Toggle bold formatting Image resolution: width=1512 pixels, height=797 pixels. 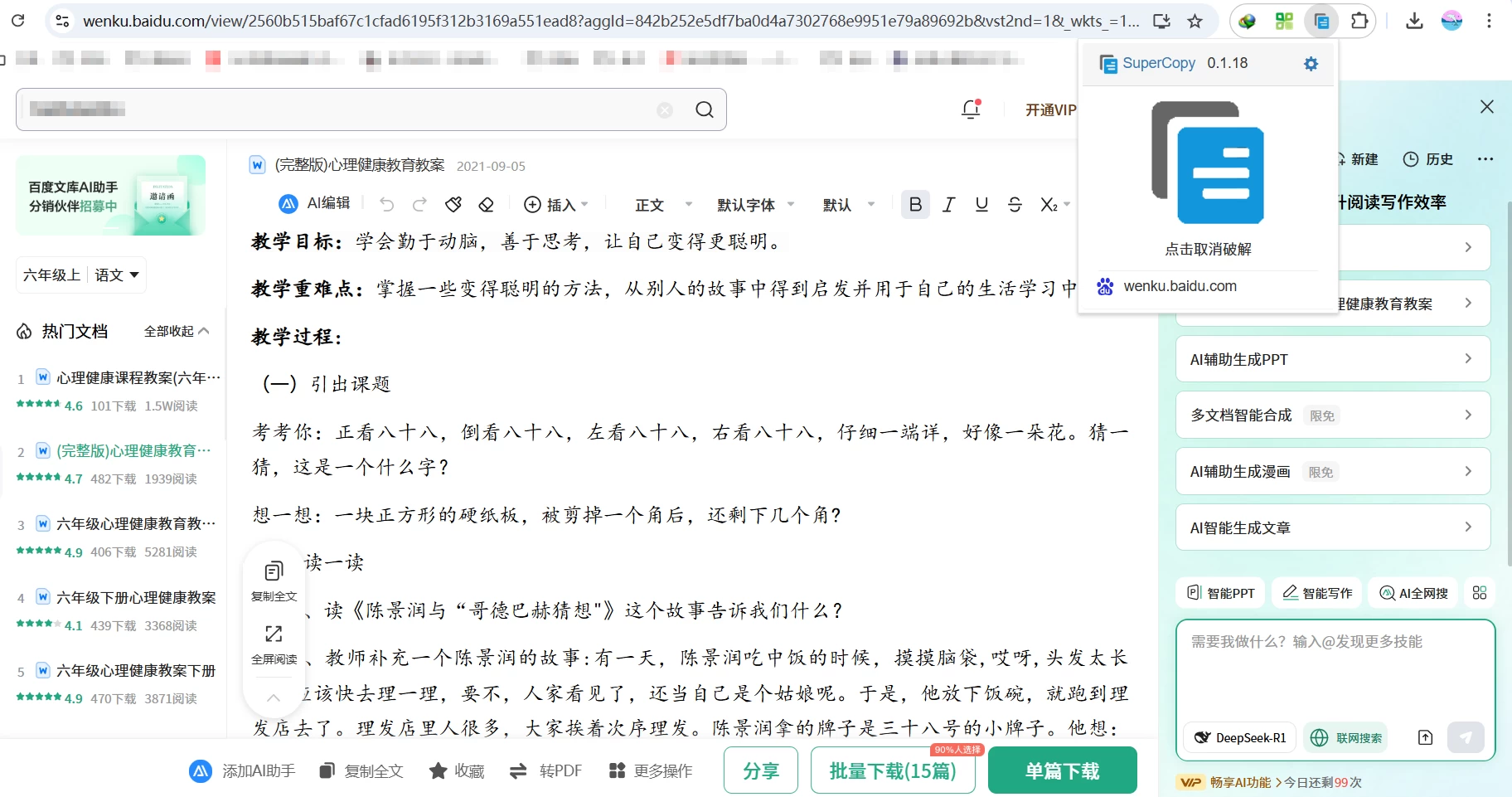pos(914,203)
